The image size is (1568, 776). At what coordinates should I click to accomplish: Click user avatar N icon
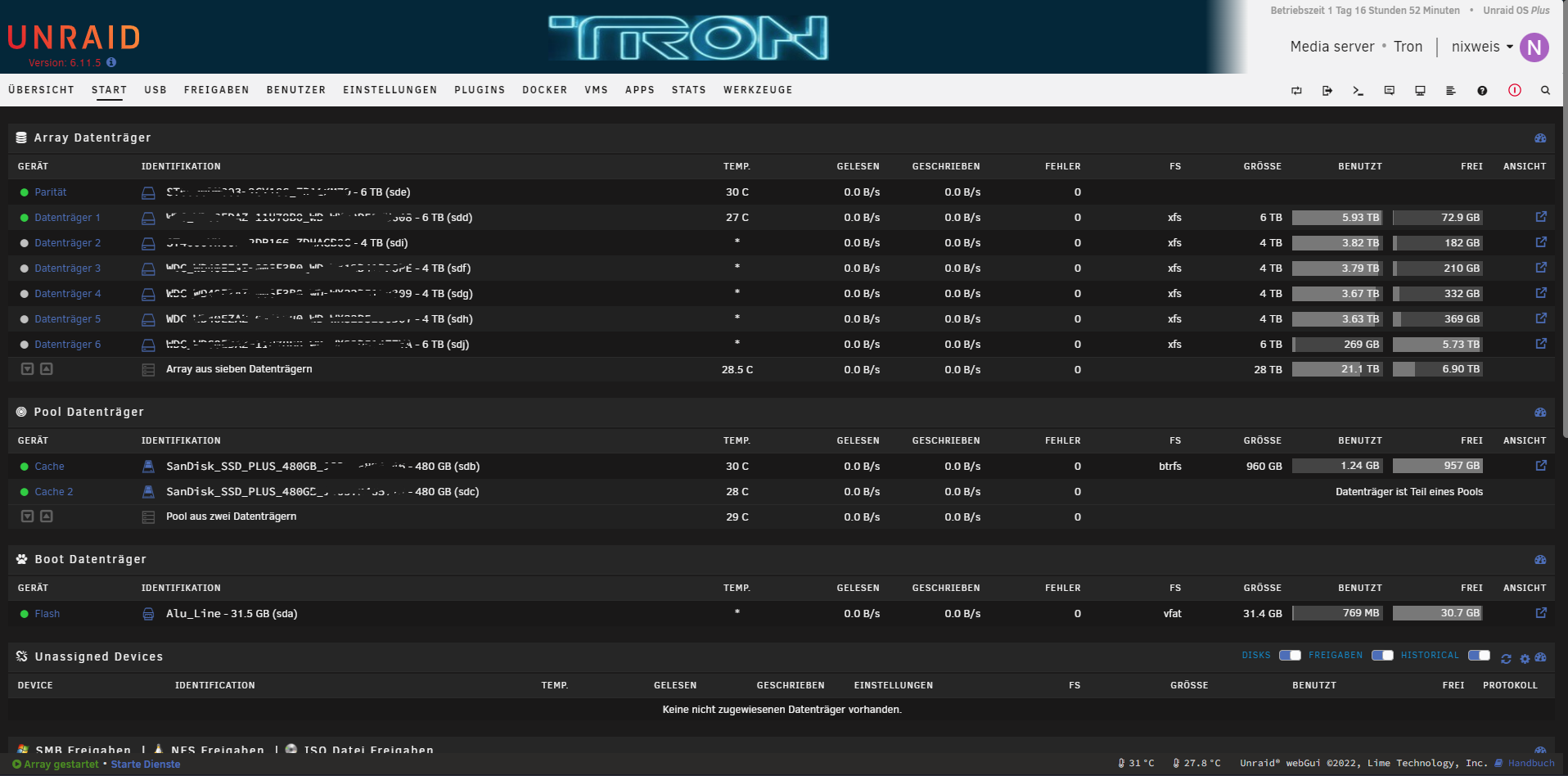coord(1534,47)
